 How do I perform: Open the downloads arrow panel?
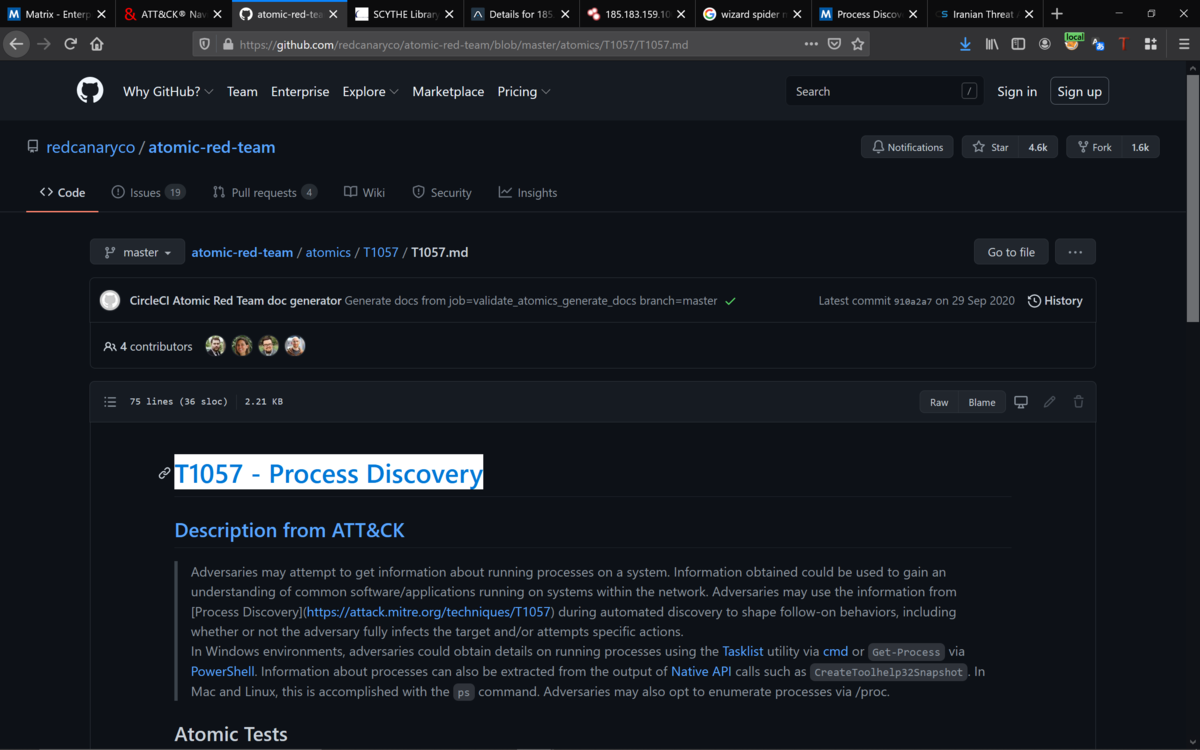click(965, 44)
